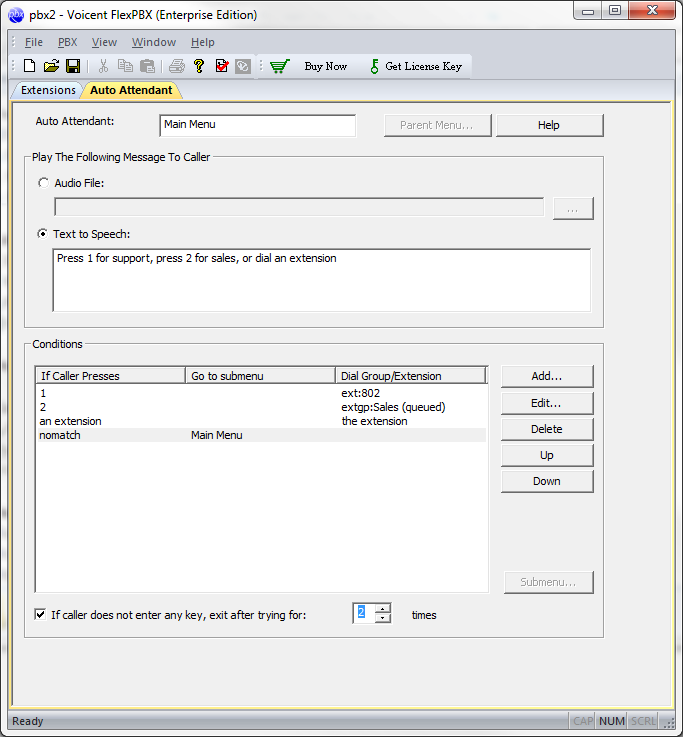Click the Auto Attendant name input field
The height and width of the screenshot is (737, 683).
257,125
